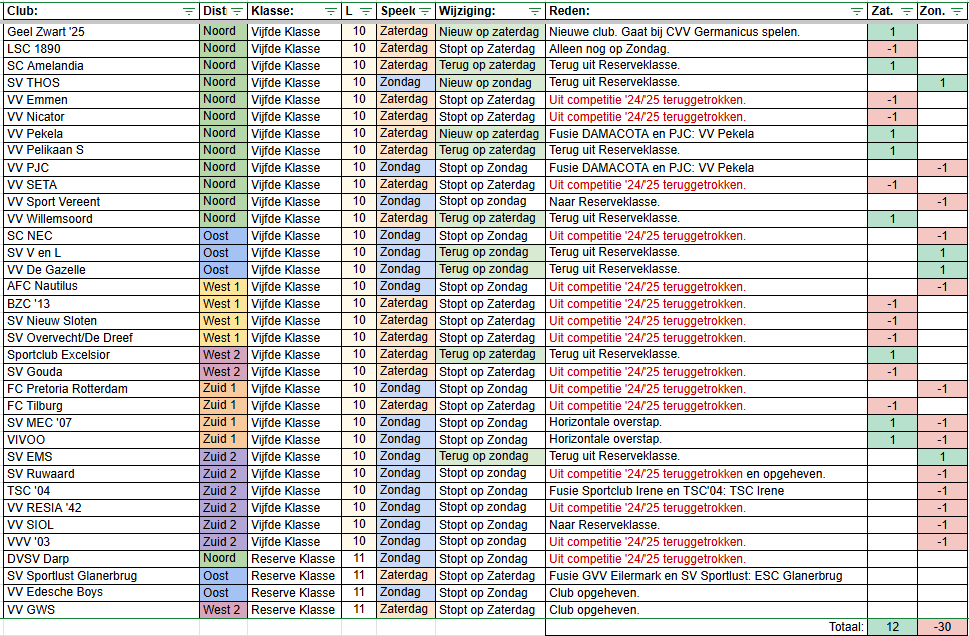Select reason 'Alleen nog op Zondag.'
969x636 pixels.
click(706, 49)
